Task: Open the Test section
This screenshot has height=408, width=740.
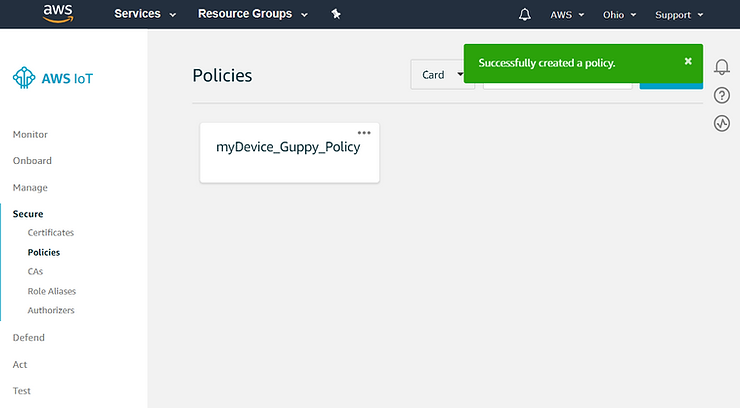Action: tap(22, 391)
